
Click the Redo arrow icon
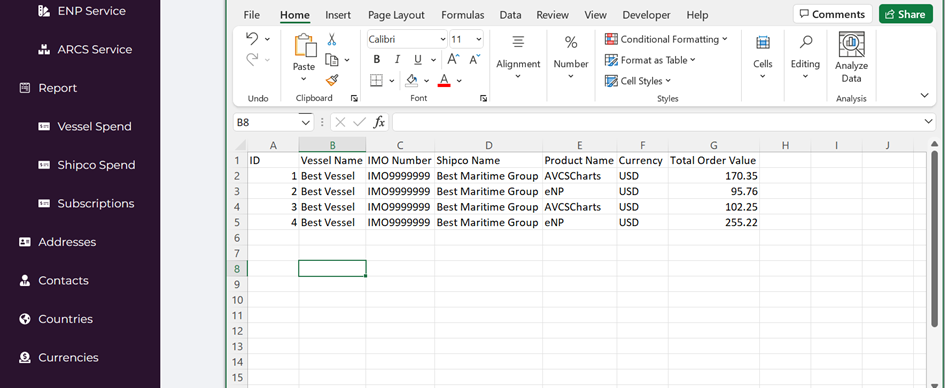click(x=253, y=59)
